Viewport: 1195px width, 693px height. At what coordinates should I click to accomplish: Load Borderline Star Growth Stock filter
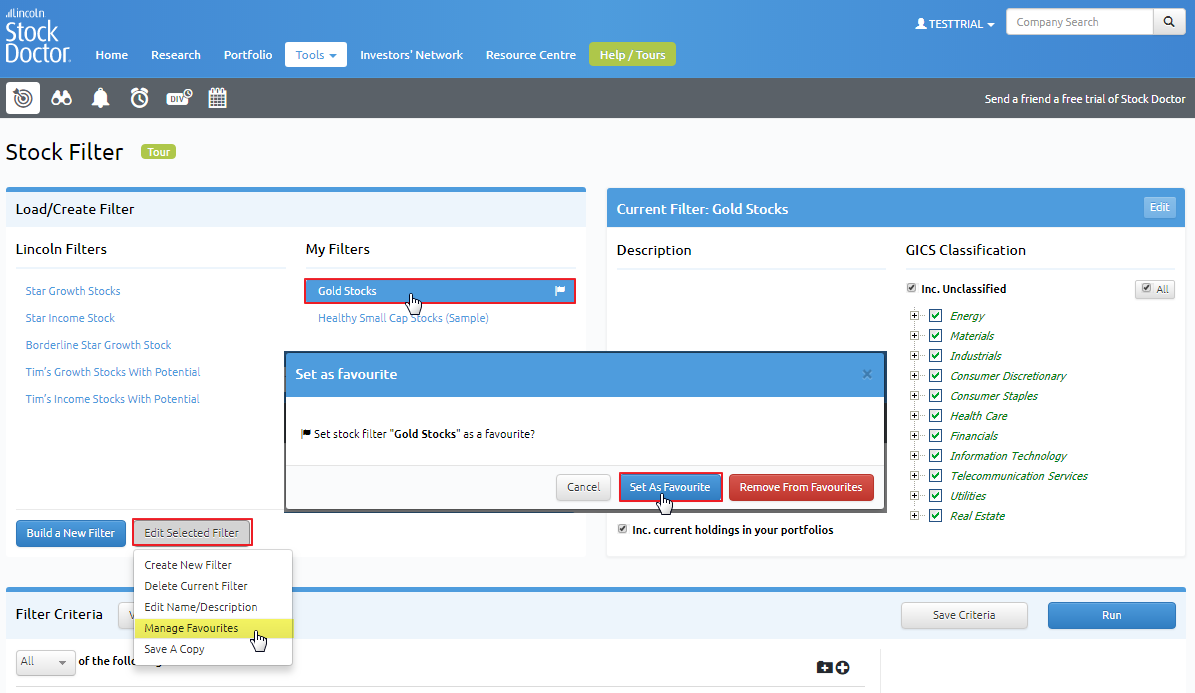[x=98, y=345]
